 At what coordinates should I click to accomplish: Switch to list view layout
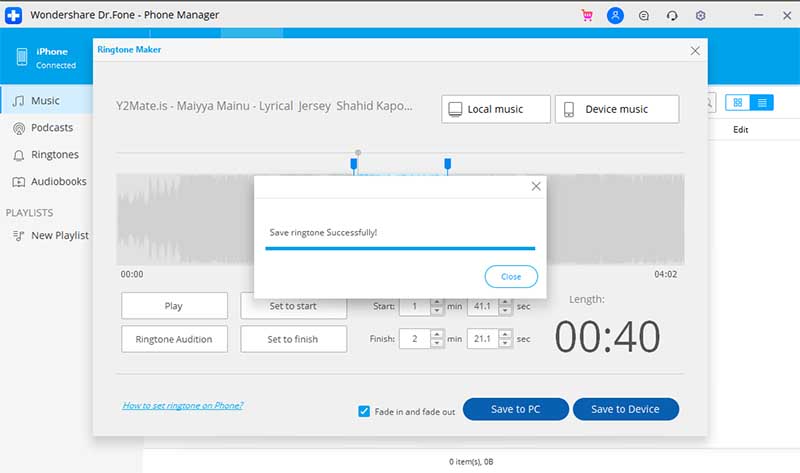[x=762, y=103]
